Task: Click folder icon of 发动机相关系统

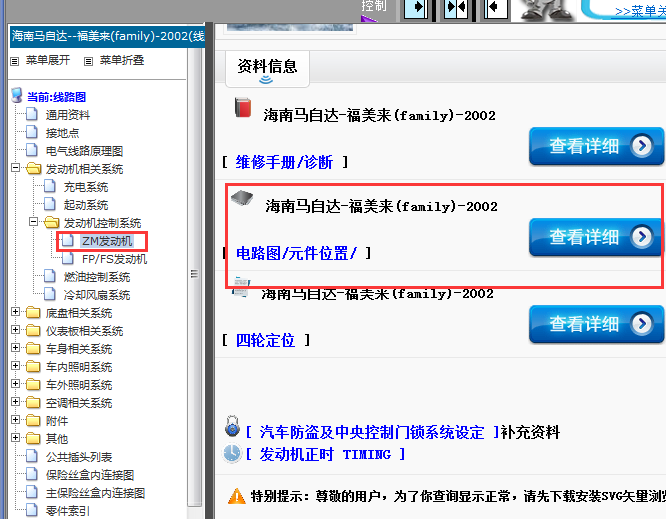Action: [x=34, y=168]
